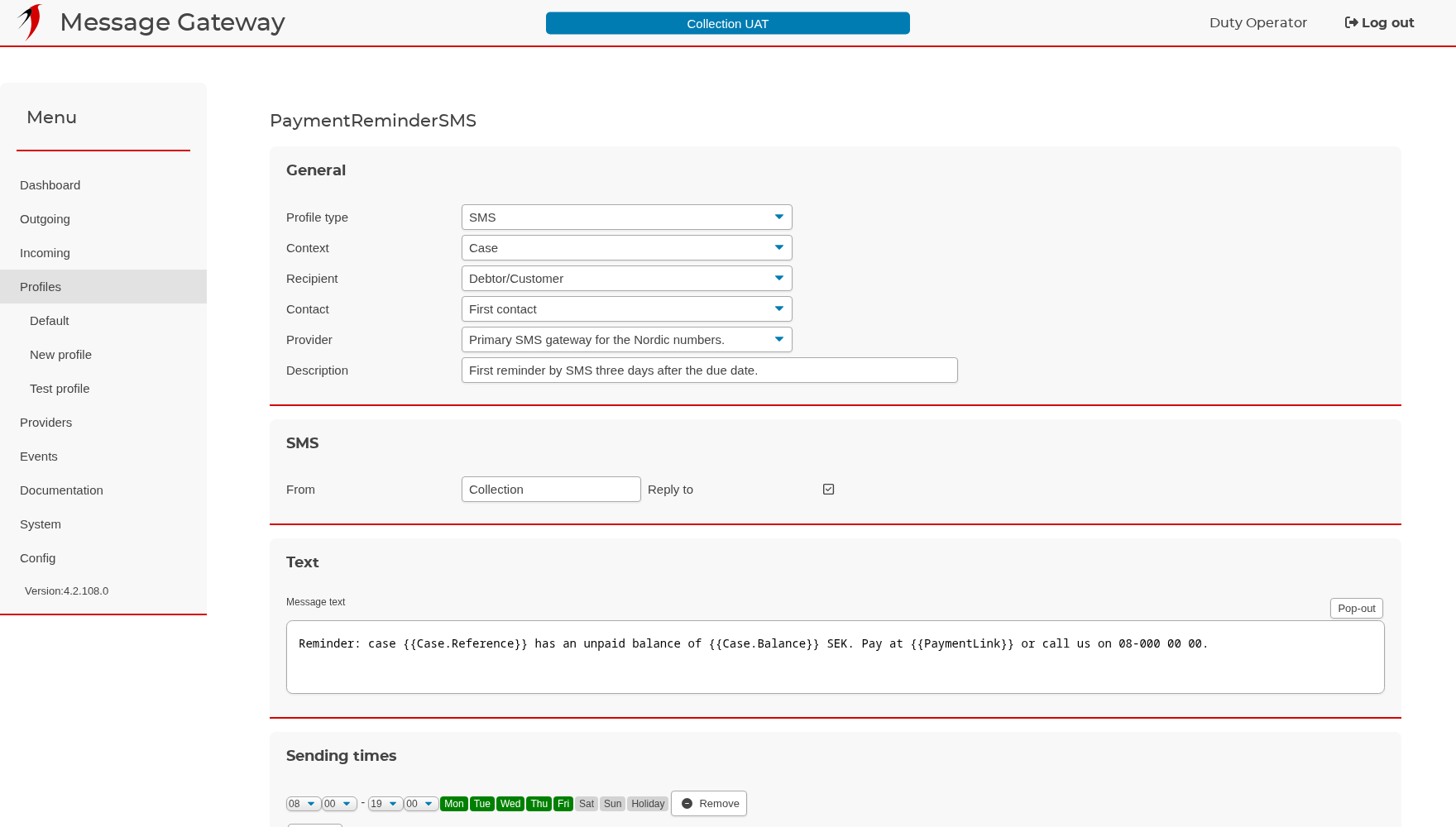Image resolution: width=1456 pixels, height=827 pixels.
Task: Open Test profile in the menu
Action: tap(103, 389)
